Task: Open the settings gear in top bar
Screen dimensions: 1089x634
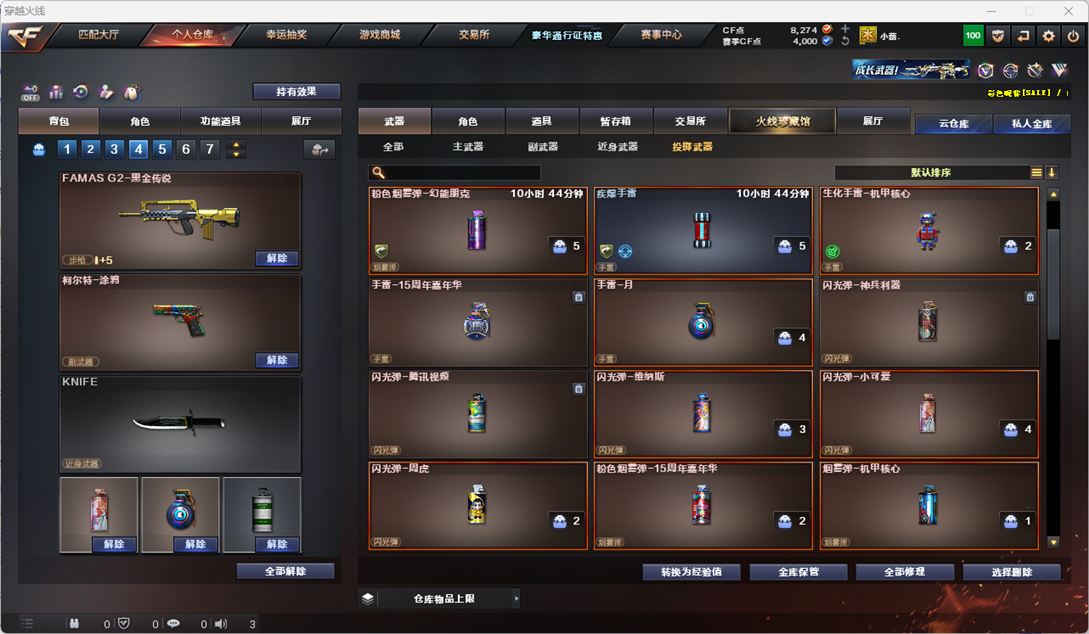Action: point(1048,35)
